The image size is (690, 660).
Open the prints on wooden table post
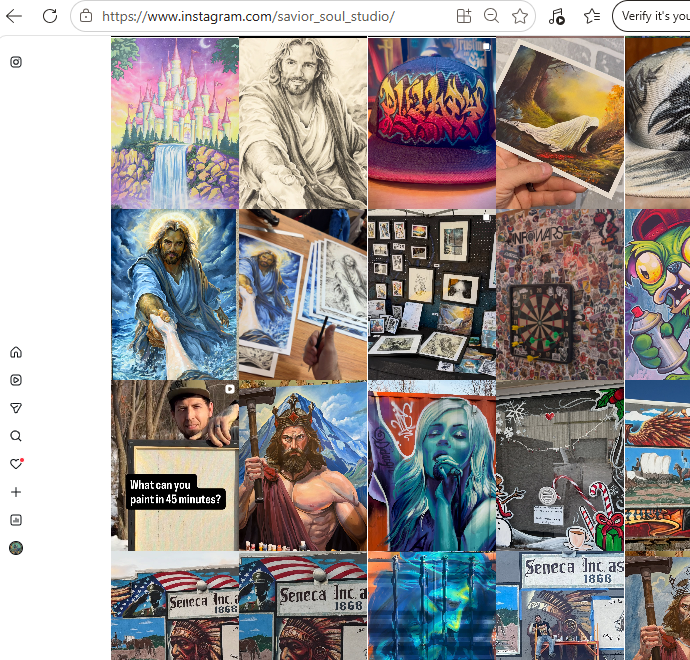303,294
